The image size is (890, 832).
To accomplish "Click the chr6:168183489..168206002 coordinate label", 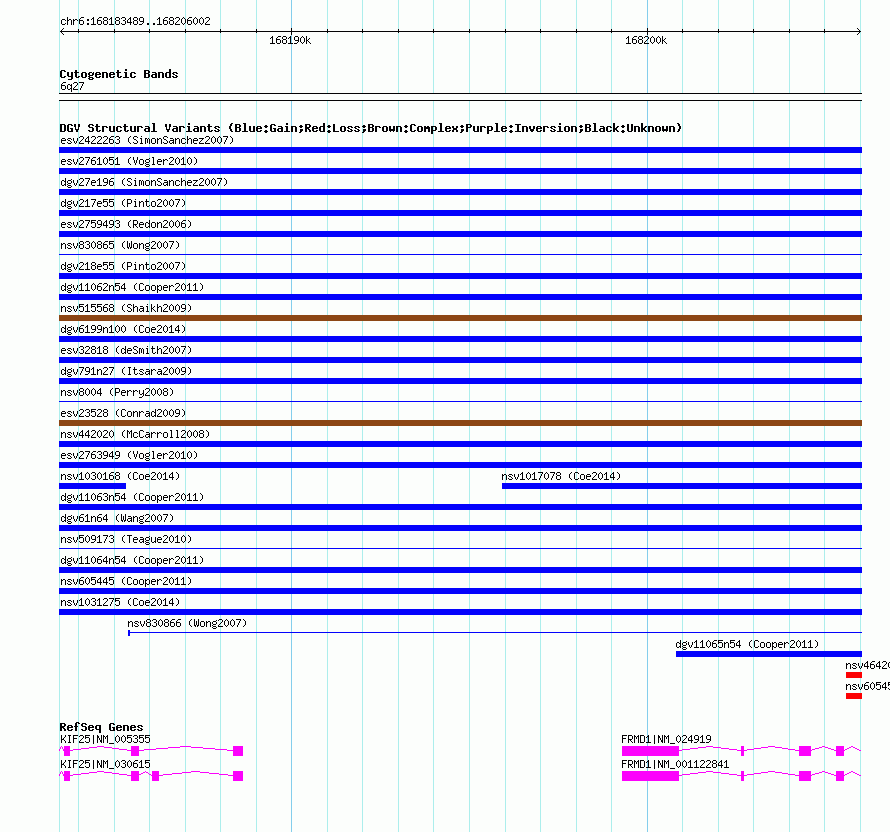I will [x=135, y=21].
